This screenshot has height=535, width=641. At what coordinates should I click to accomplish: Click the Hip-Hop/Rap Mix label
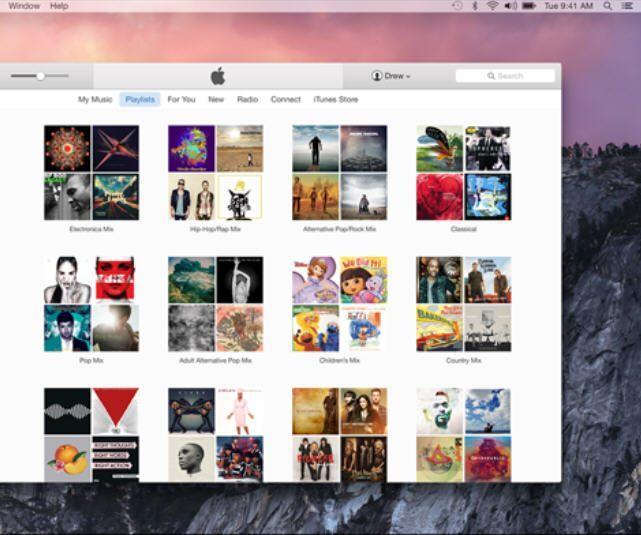tap(215, 229)
